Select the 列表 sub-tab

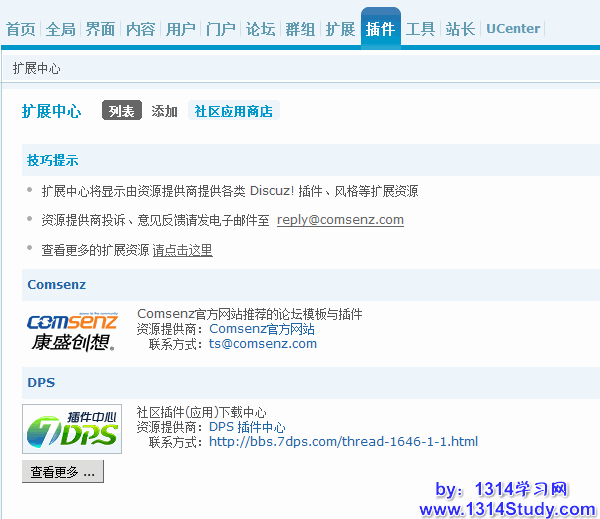[x=122, y=111]
